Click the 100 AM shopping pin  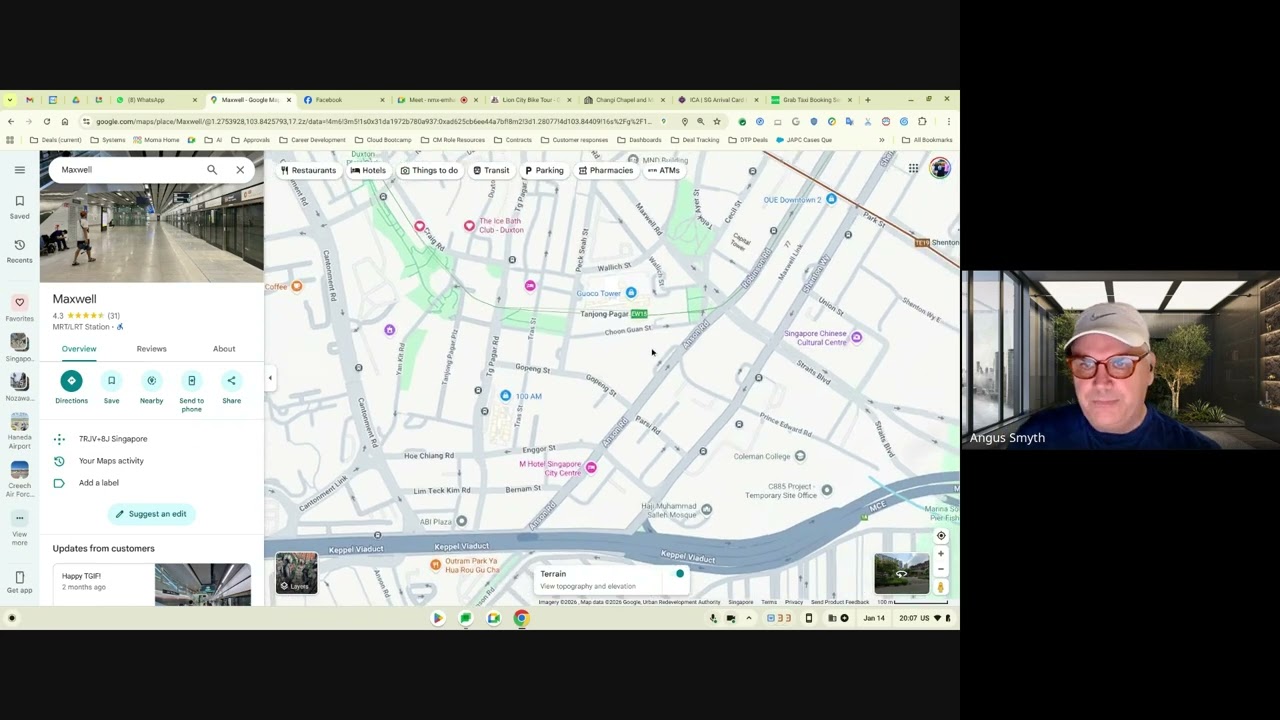pyautogui.click(x=505, y=396)
